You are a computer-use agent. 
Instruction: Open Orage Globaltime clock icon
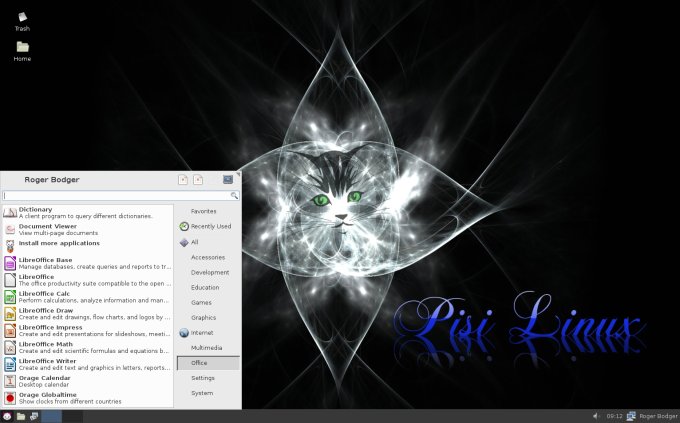pyautogui.click(x=10, y=398)
